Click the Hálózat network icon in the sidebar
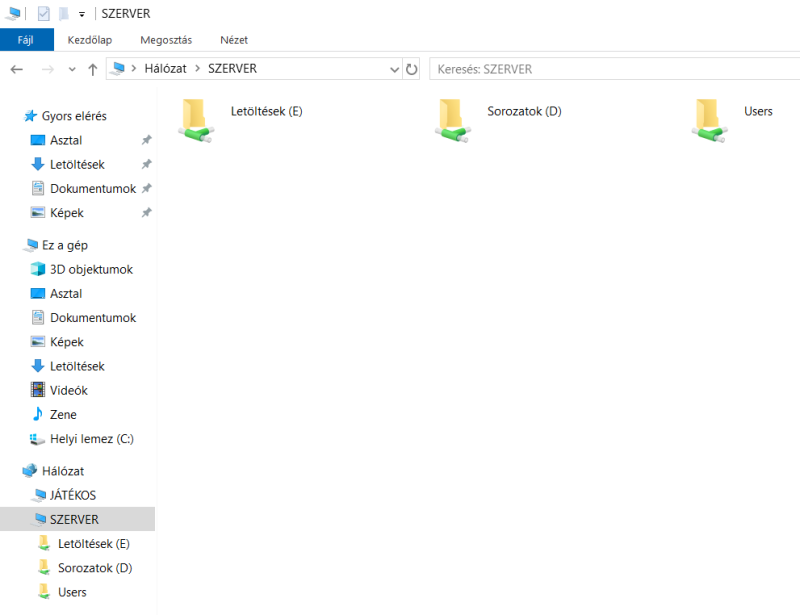 pyautogui.click(x=30, y=471)
